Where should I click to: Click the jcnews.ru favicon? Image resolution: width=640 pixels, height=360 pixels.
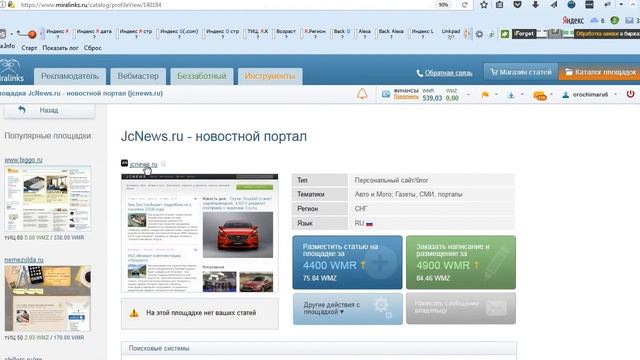coord(124,163)
